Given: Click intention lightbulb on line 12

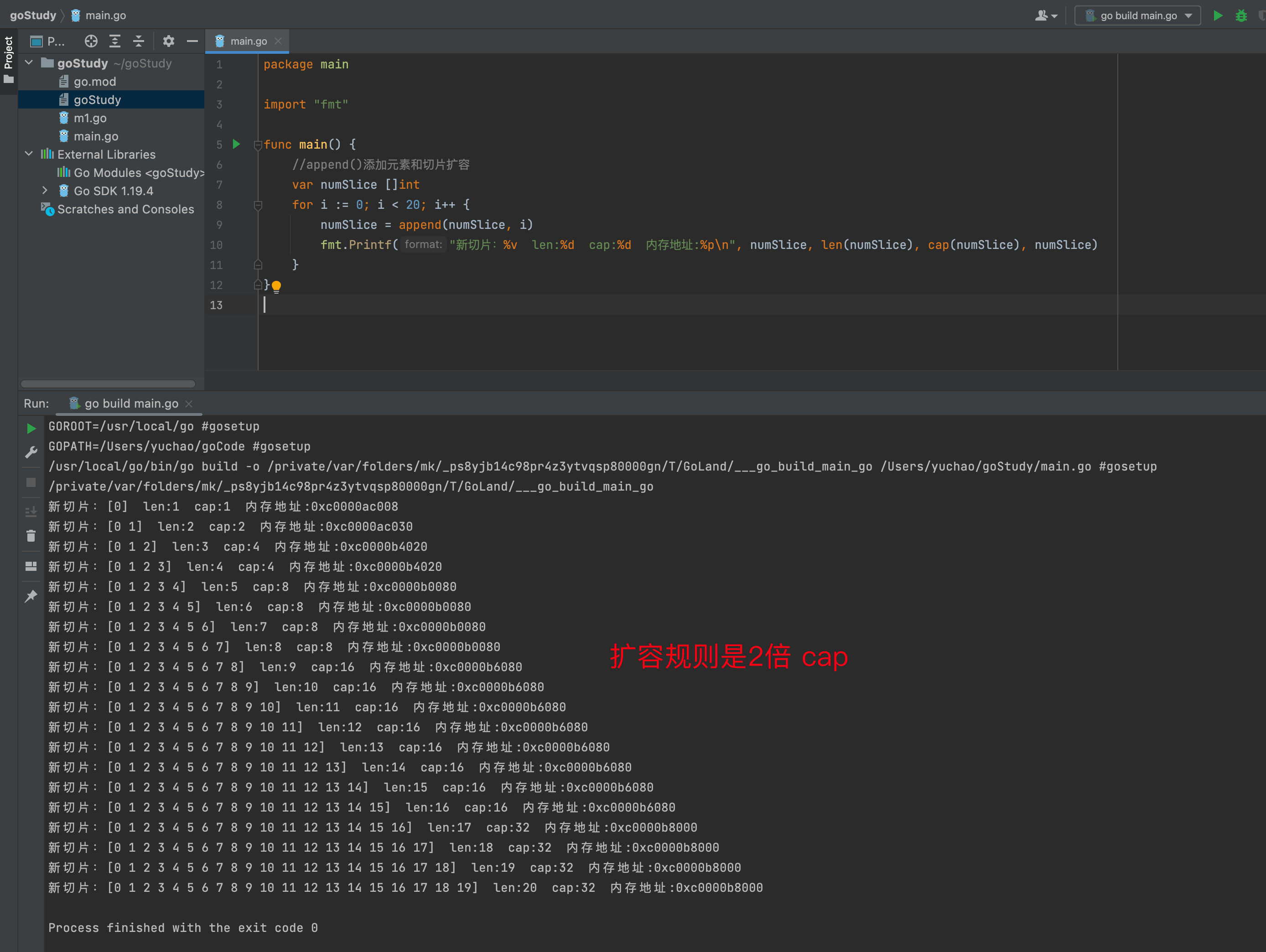Looking at the screenshot, I should pos(276,285).
